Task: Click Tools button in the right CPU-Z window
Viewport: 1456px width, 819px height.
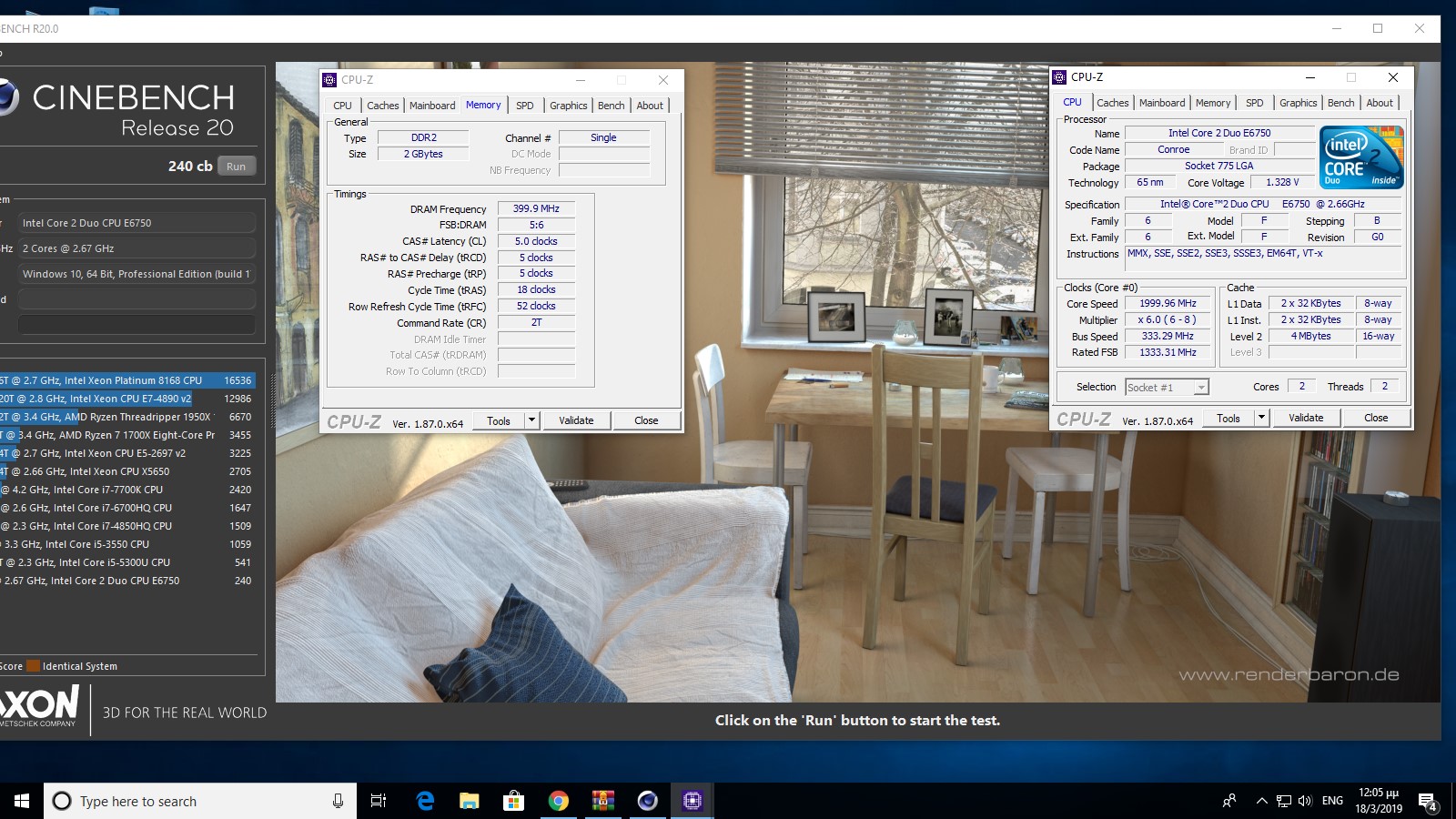Action: coord(1228,418)
